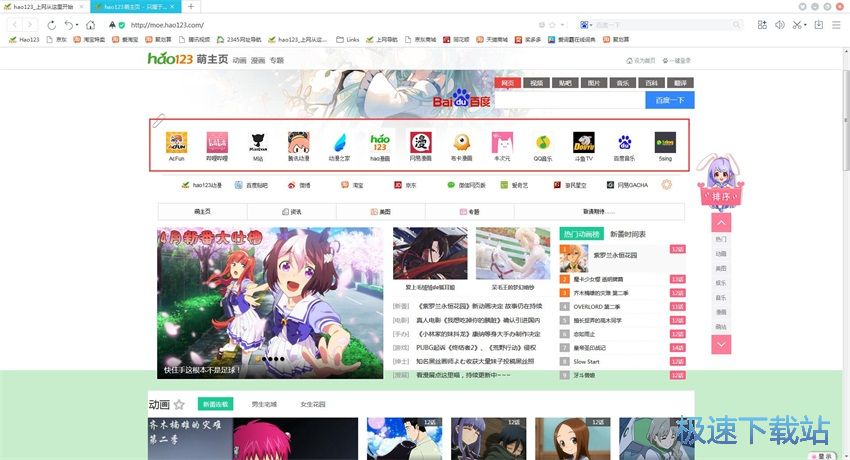The image size is (850, 460).
Task: Switch to first tab hao123_上网从这里开始
Action: click(43, 7)
